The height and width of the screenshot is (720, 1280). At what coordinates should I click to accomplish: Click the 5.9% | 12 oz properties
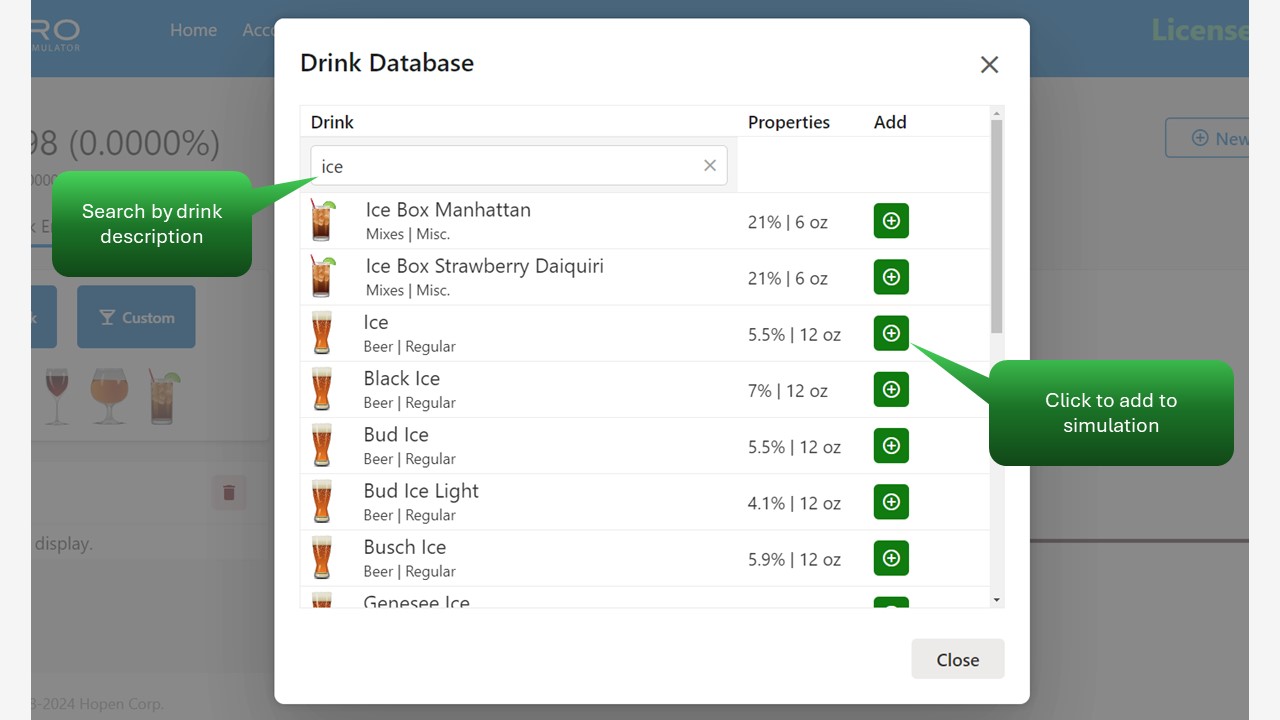(x=794, y=559)
